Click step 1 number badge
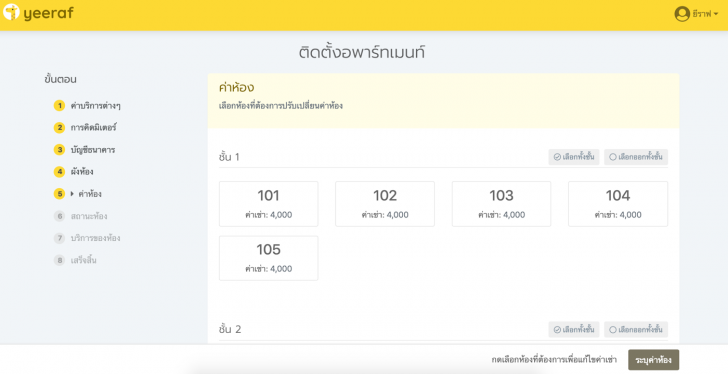The height and width of the screenshot is (374, 728). point(59,106)
